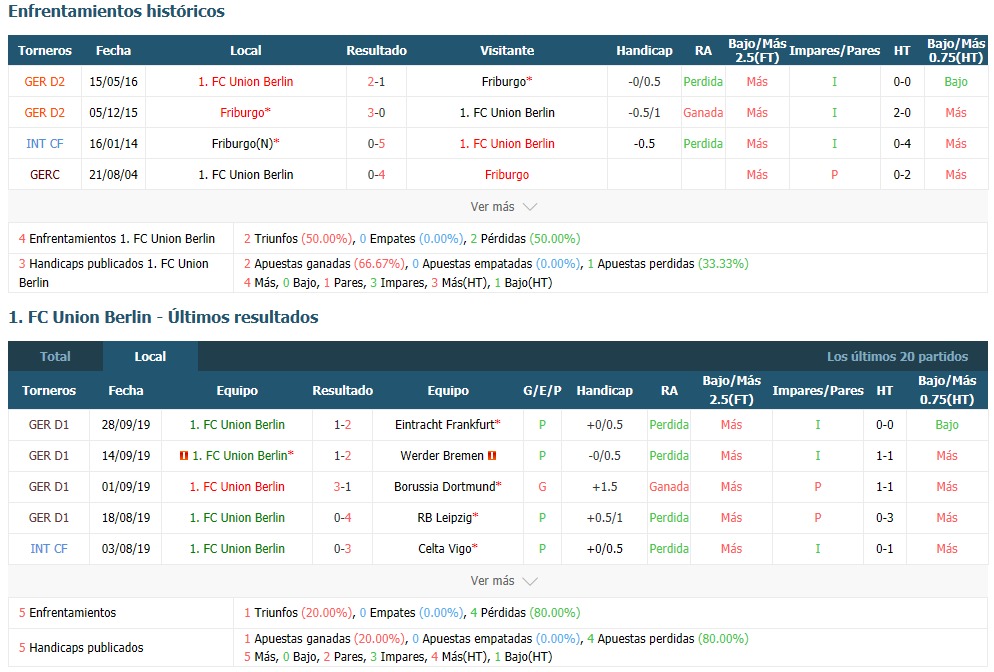Screen dimensions: 994x672
Task: Click HT score 0-3 for Leipzig match
Action: click(x=884, y=518)
